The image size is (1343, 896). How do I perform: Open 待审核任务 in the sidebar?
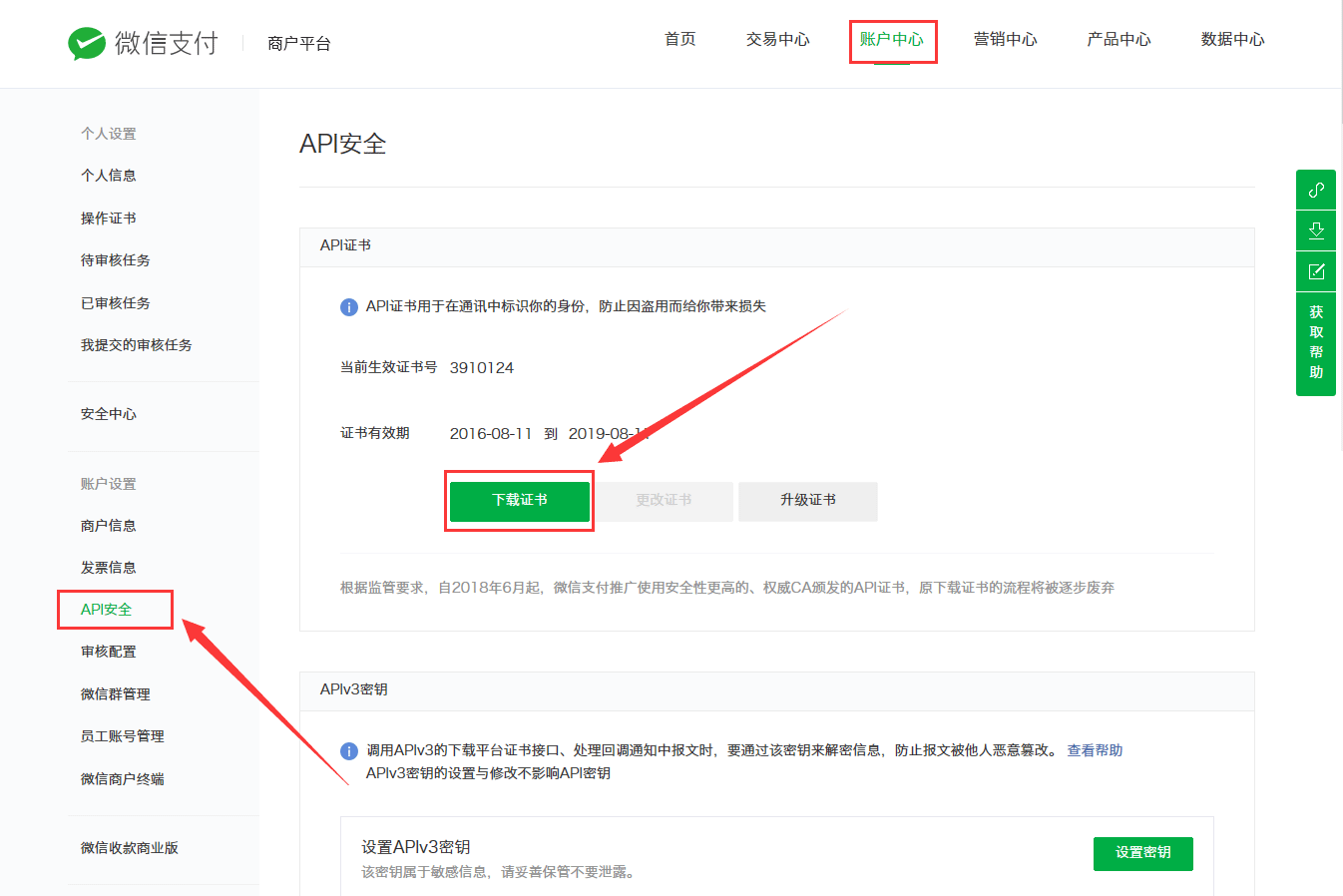116,260
